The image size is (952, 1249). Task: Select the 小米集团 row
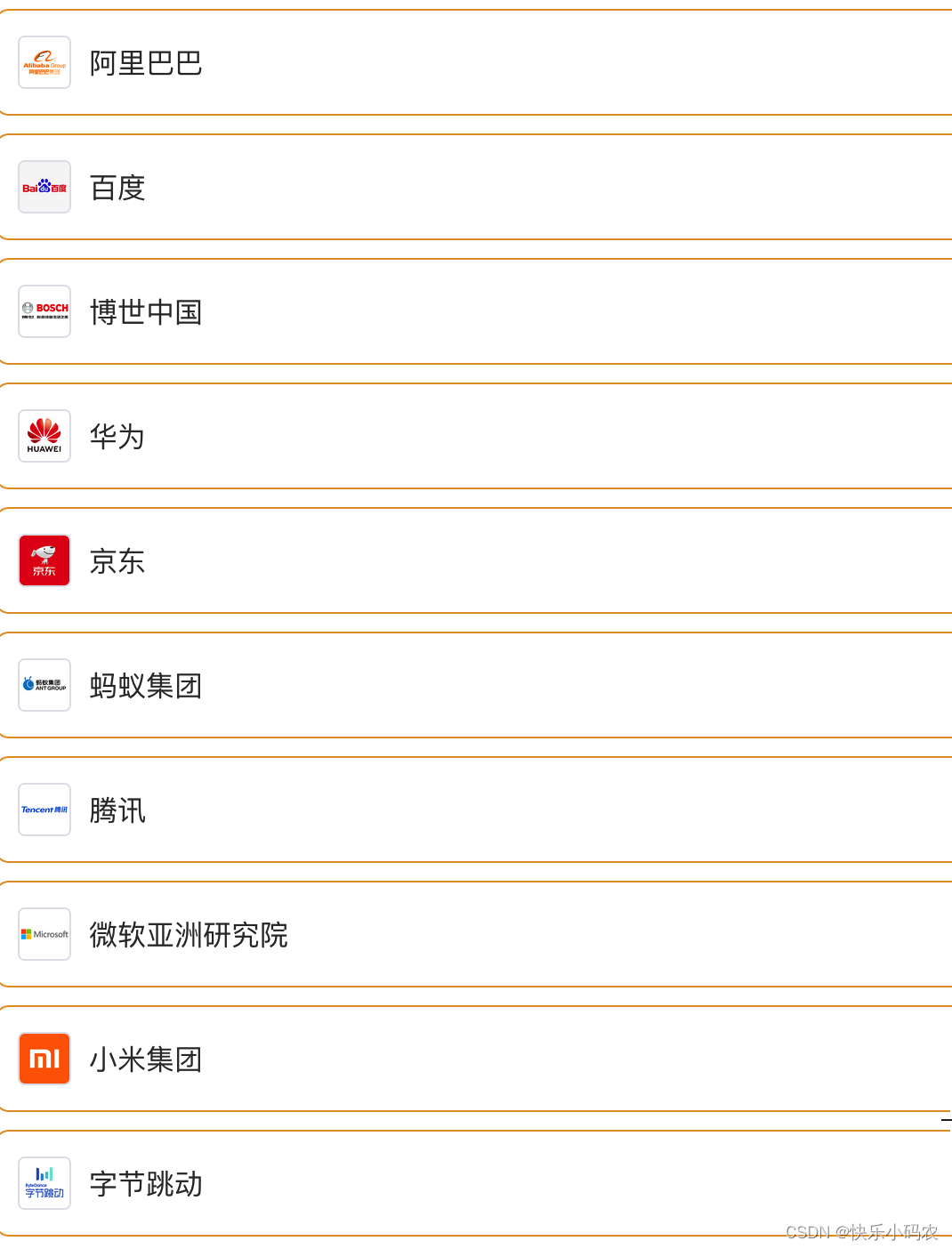(476, 1059)
